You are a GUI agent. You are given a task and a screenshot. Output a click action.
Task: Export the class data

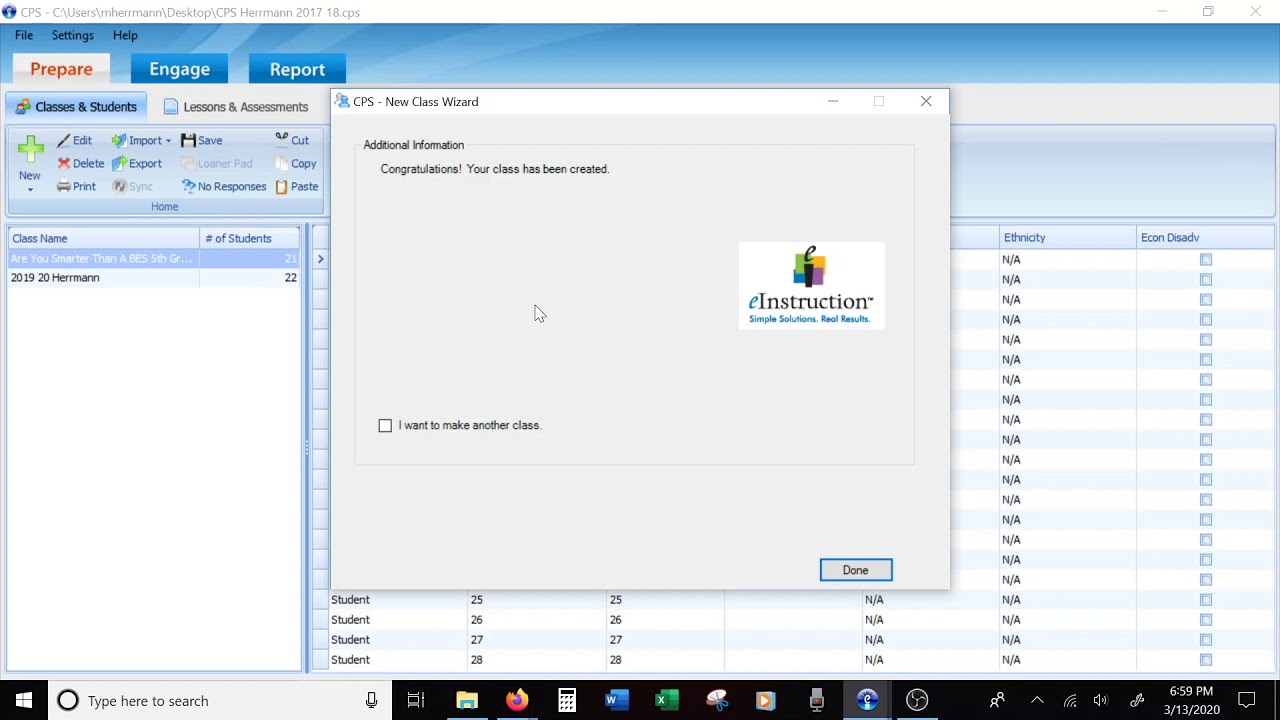pos(136,164)
